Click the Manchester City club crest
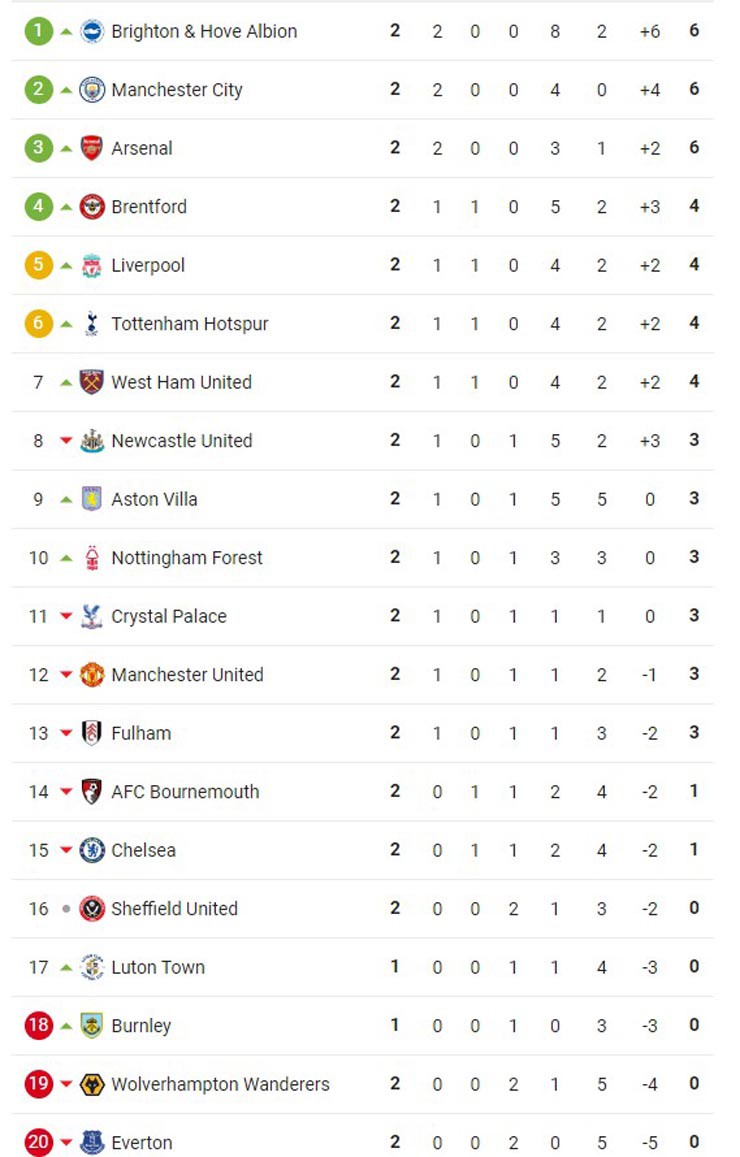The height and width of the screenshot is (1157, 740). pyautogui.click(x=92, y=90)
